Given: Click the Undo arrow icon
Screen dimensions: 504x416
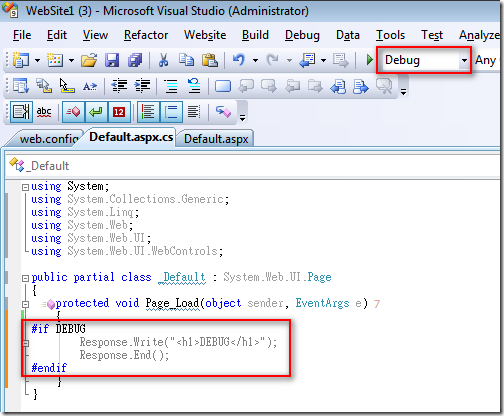Looking at the screenshot, I should pyautogui.click(x=239, y=60).
